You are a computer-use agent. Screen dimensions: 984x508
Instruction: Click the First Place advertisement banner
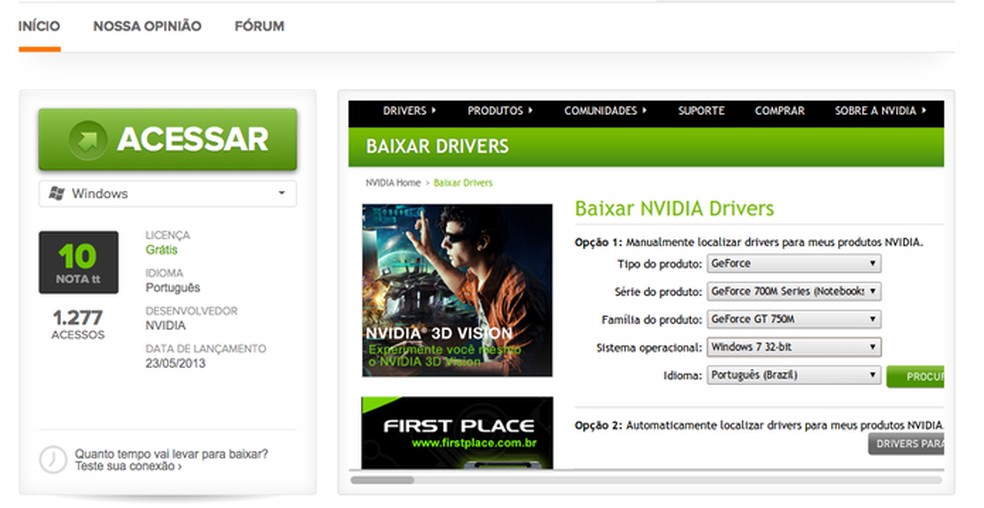tap(457, 433)
